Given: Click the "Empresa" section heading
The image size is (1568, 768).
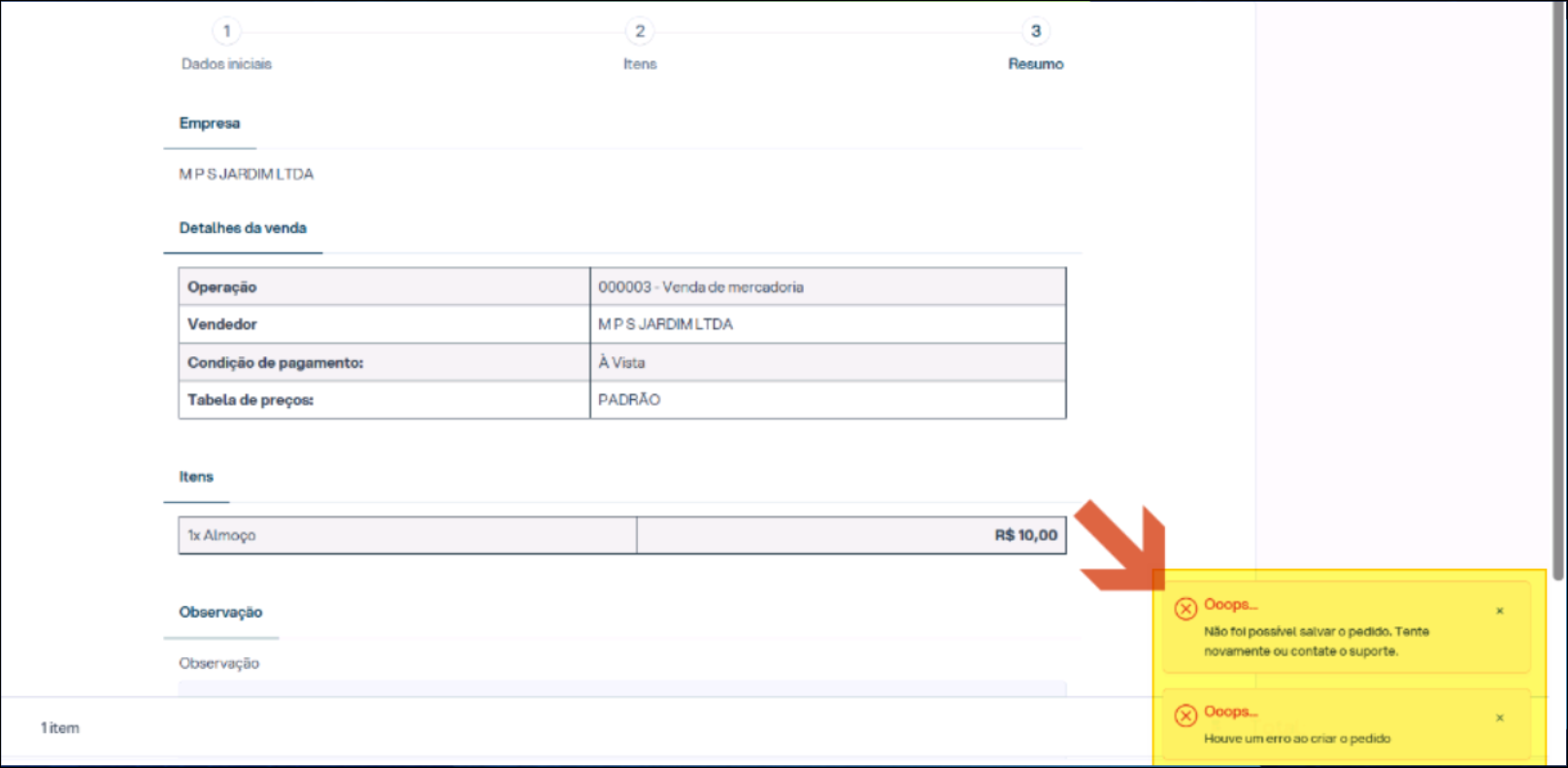Looking at the screenshot, I should (x=209, y=123).
